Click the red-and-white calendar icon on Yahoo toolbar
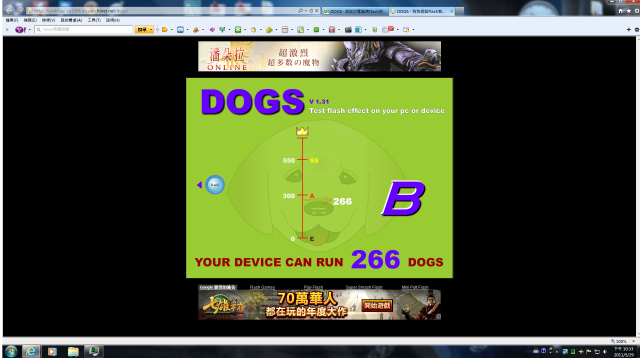 click(x=285, y=29)
